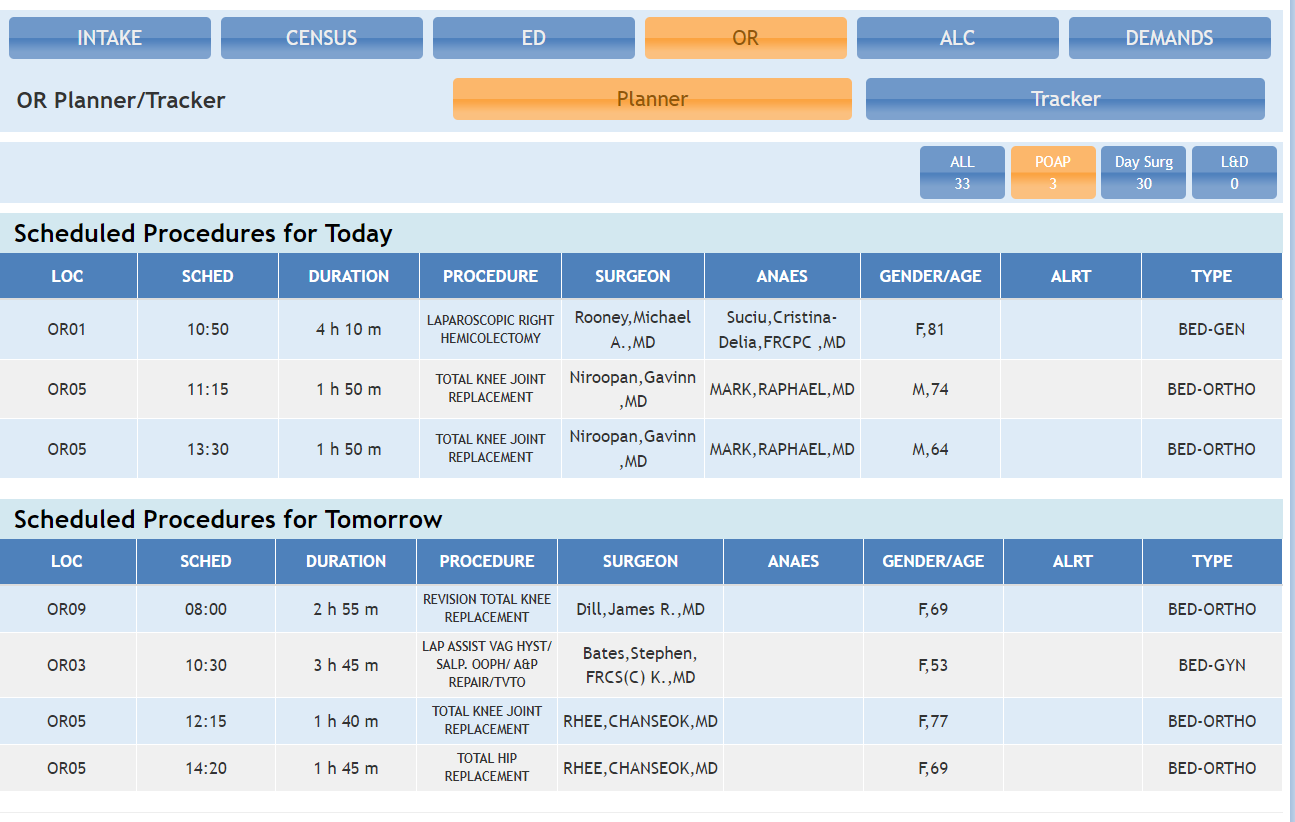
Task: Click the 4 h 10 m duration
Action: tap(349, 329)
